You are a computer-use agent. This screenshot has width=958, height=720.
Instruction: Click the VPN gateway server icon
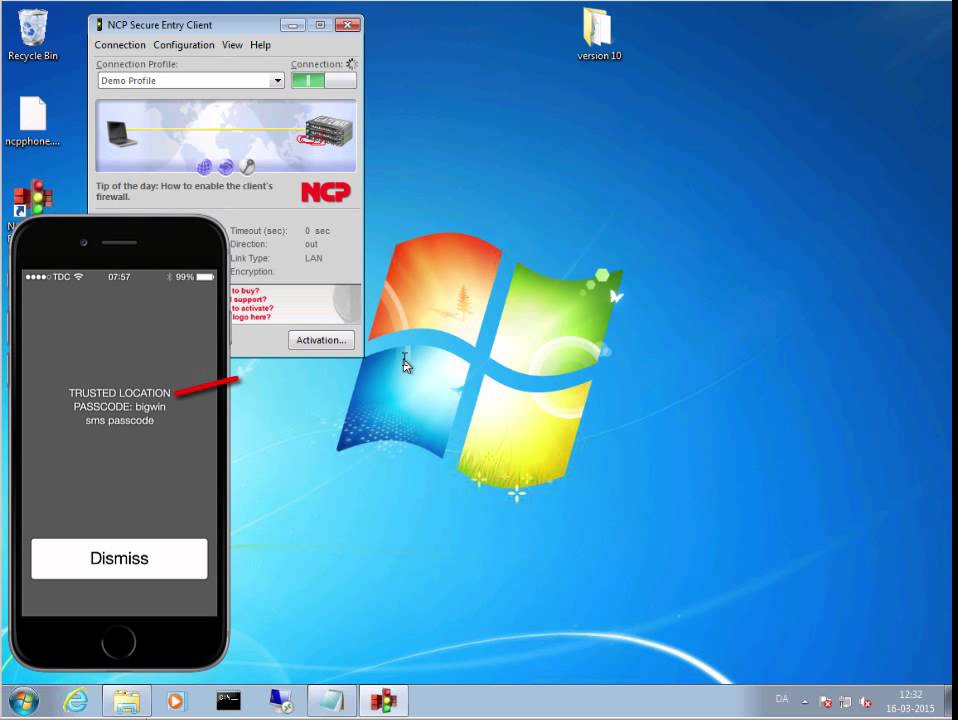click(327, 131)
